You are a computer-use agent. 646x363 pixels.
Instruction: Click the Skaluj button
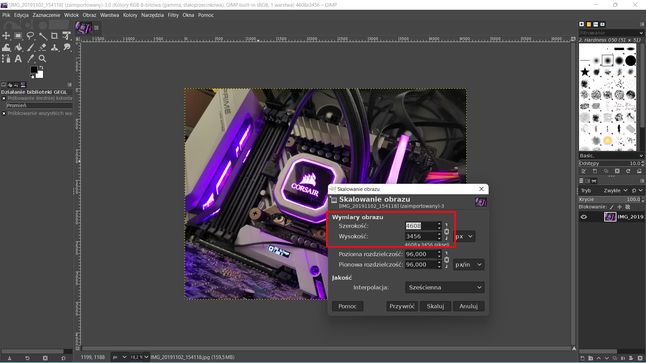pyautogui.click(x=435, y=306)
